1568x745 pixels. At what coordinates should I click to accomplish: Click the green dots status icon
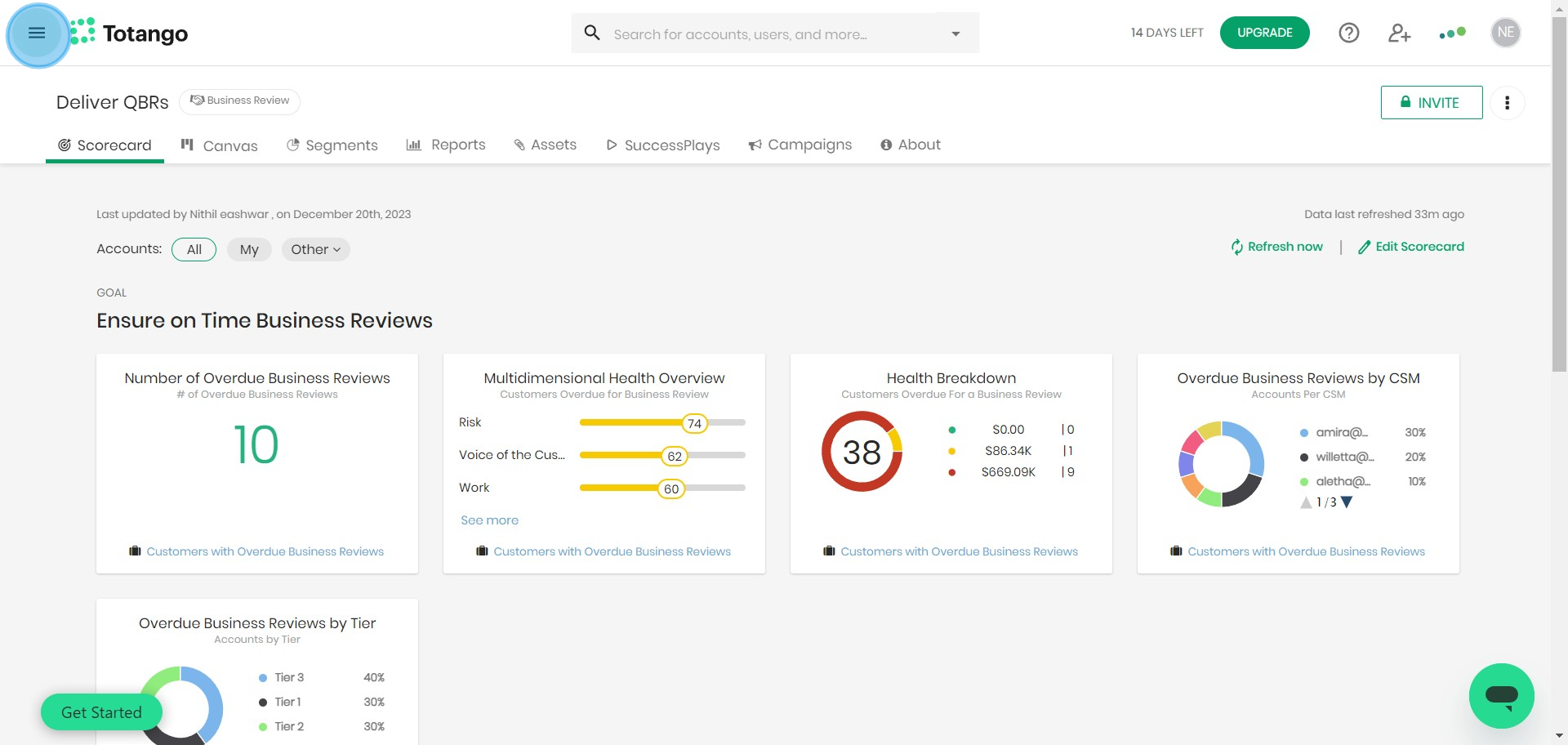1452,33
